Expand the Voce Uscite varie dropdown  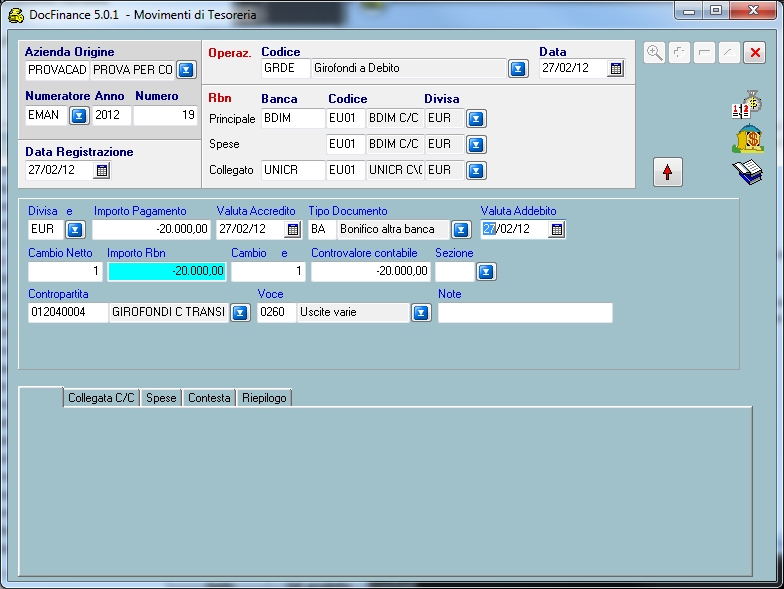click(421, 313)
